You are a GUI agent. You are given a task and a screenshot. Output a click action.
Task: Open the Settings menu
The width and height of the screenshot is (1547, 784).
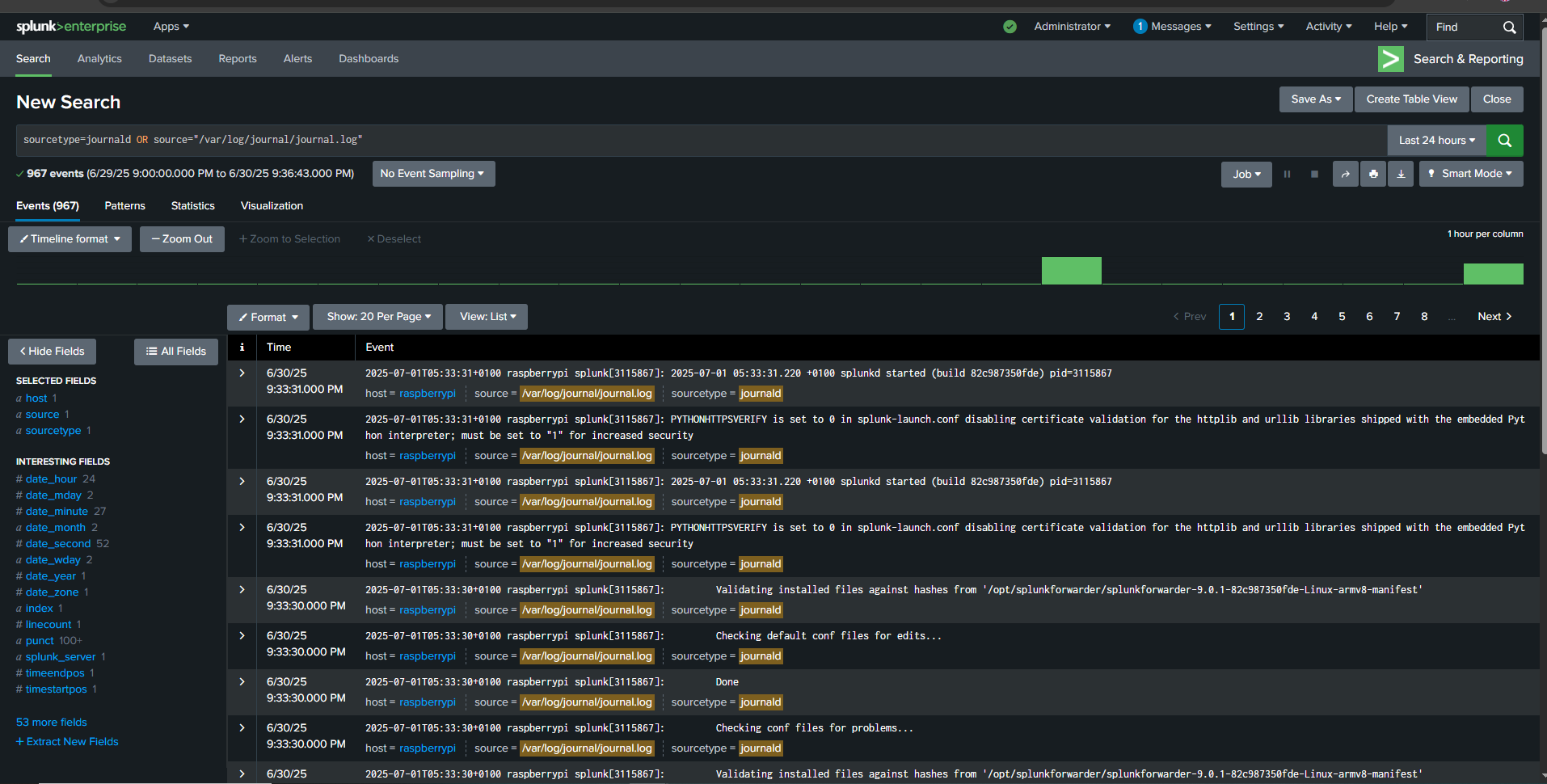pyautogui.click(x=1258, y=27)
